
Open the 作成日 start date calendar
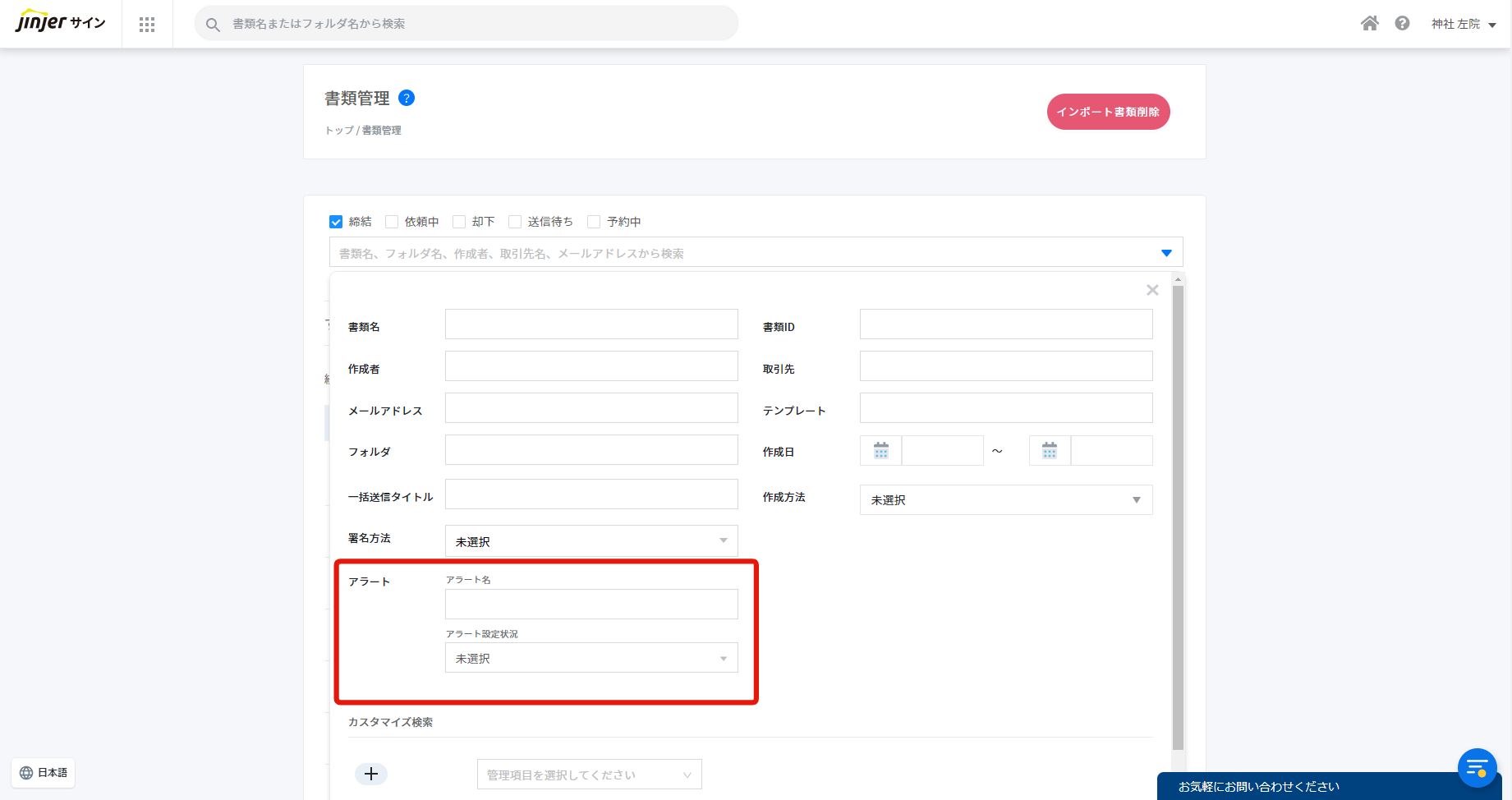[x=881, y=451]
